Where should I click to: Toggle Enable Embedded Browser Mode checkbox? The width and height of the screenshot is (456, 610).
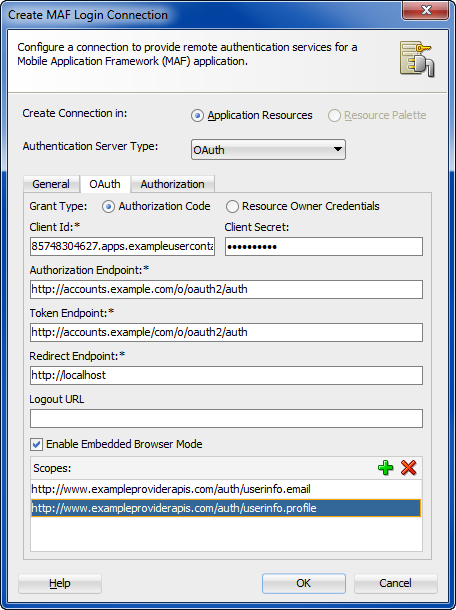[37, 444]
